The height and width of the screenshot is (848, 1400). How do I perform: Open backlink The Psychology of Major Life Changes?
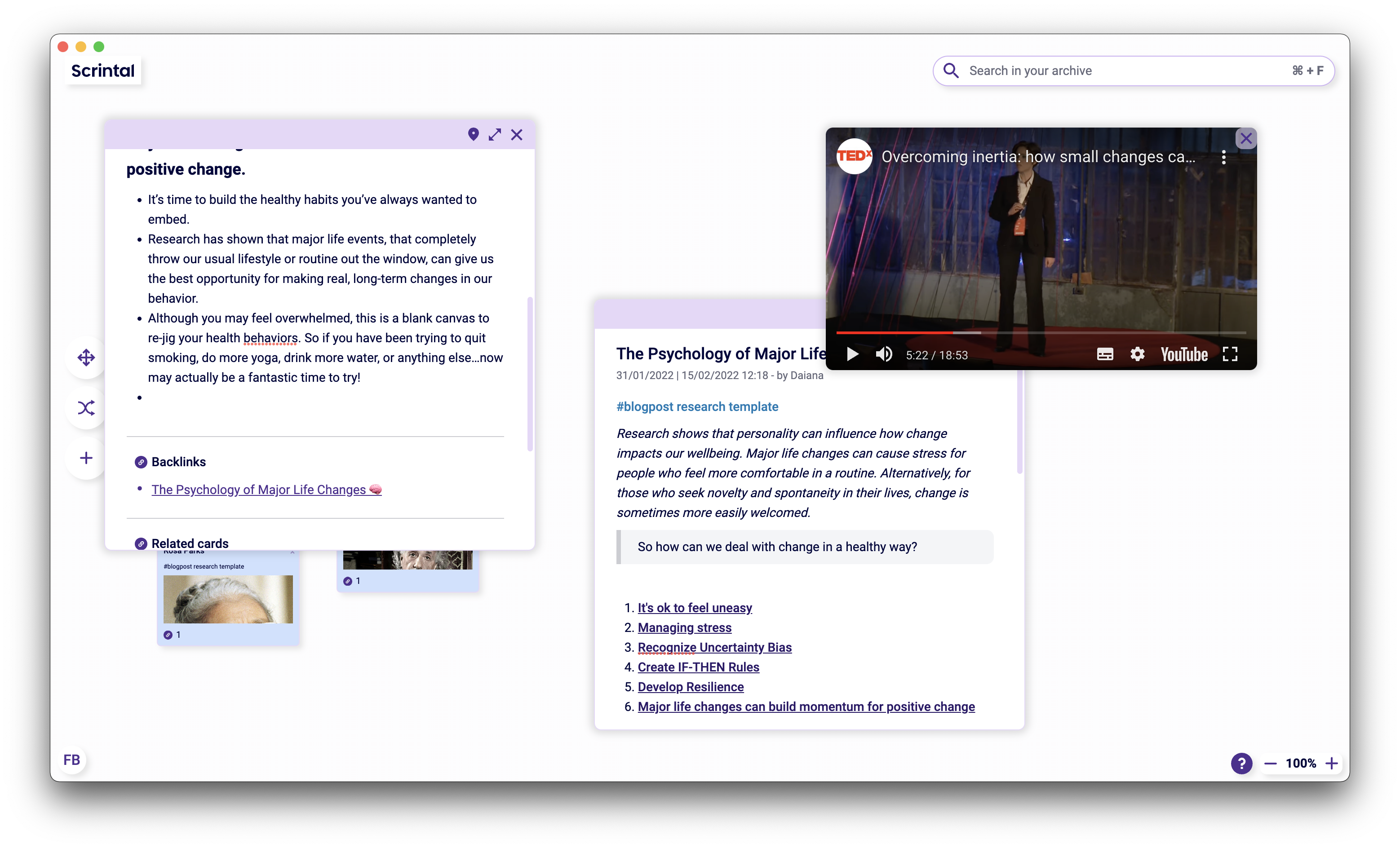[x=259, y=490]
